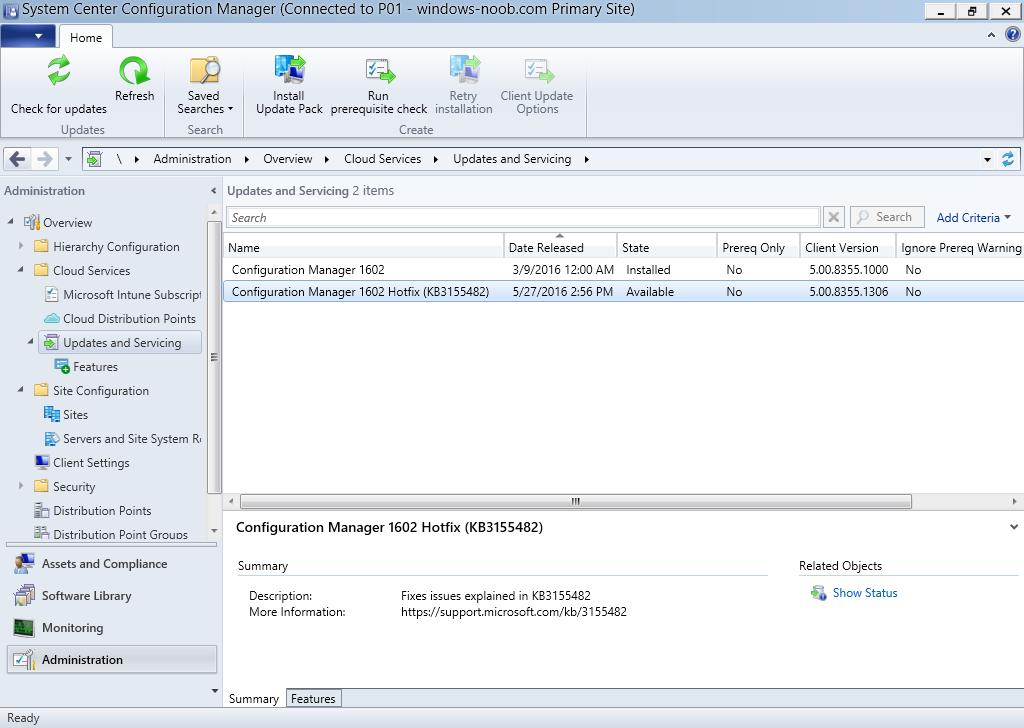Image resolution: width=1024 pixels, height=728 pixels.
Task: Click the forward navigation arrow
Action: (x=44, y=159)
